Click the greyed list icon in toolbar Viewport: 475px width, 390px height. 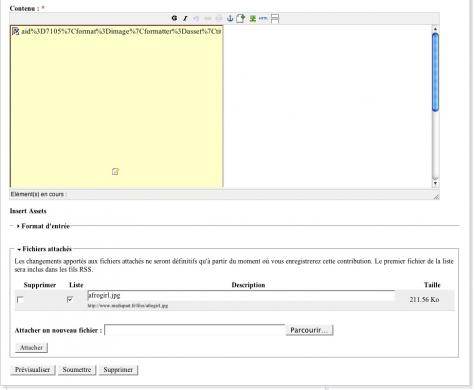(x=219, y=18)
